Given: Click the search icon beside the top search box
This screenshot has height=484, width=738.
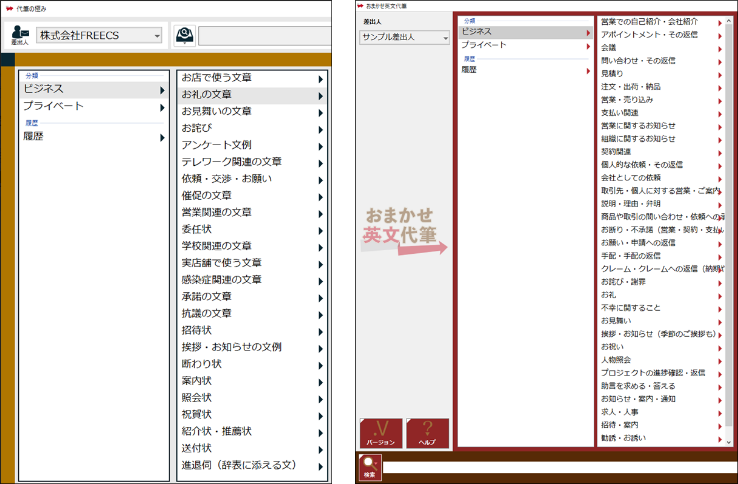Looking at the screenshot, I should click(184, 35).
